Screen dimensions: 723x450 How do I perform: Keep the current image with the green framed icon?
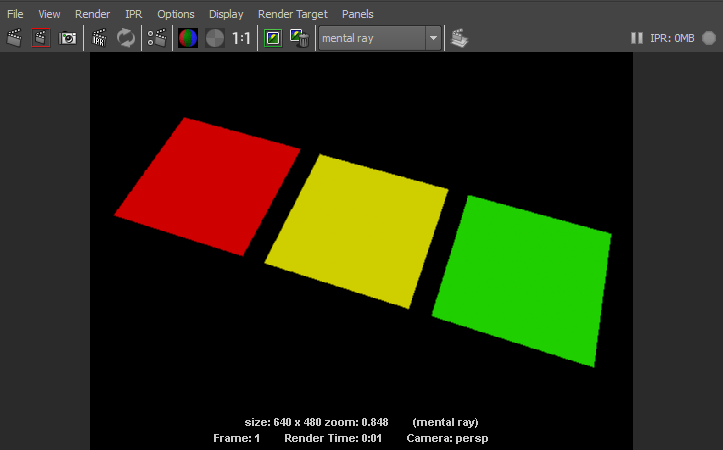[273, 38]
